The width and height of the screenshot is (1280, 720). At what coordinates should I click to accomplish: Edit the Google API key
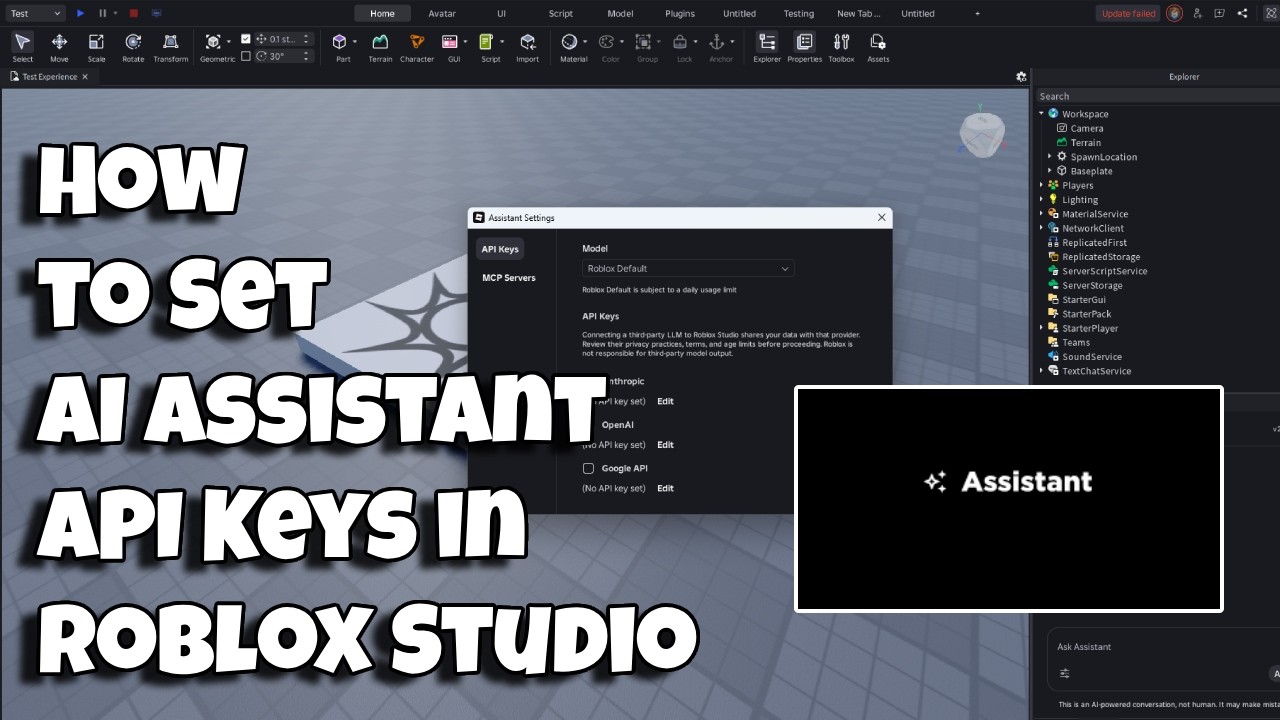[665, 488]
